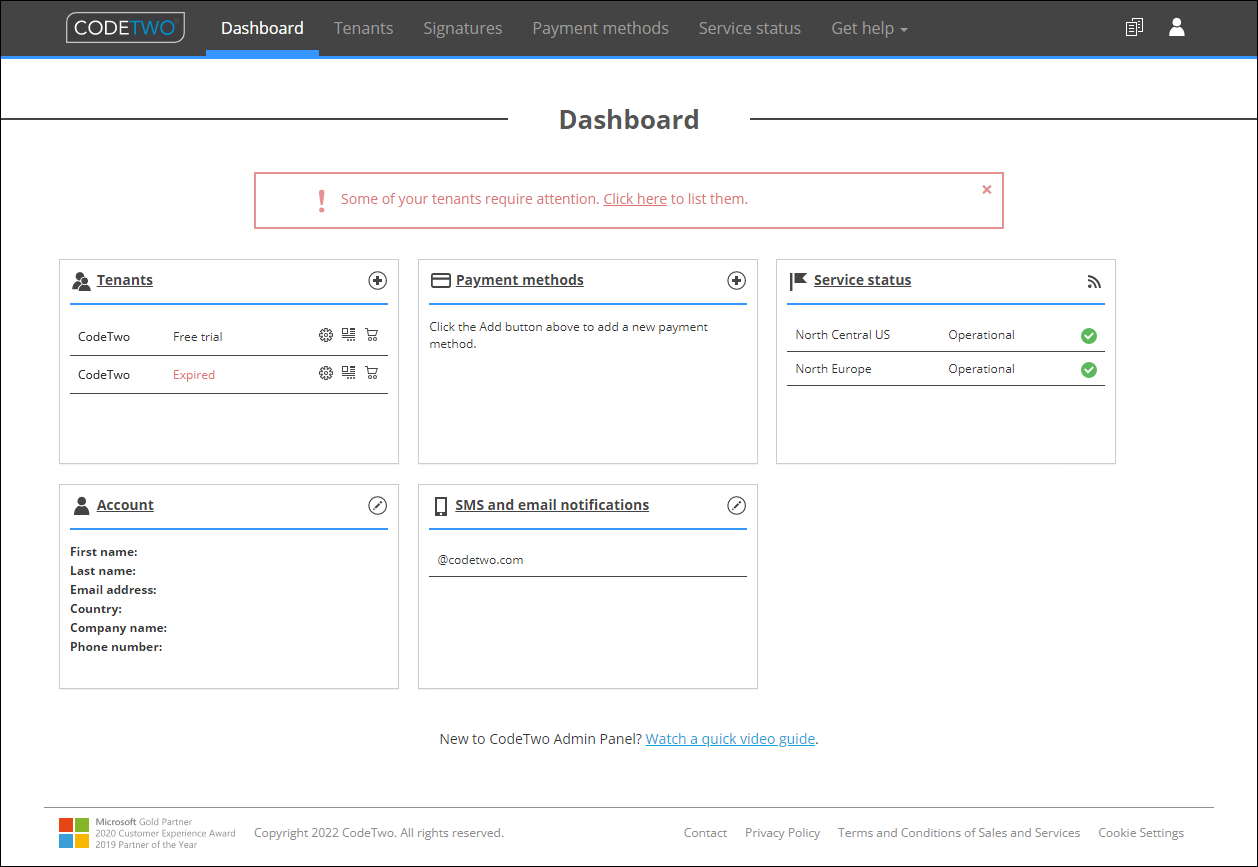The width and height of the screenshot is (1258, 867).
Task: Click the CodeTwo tenant name in Free trial row
Action: click(104, 337)
